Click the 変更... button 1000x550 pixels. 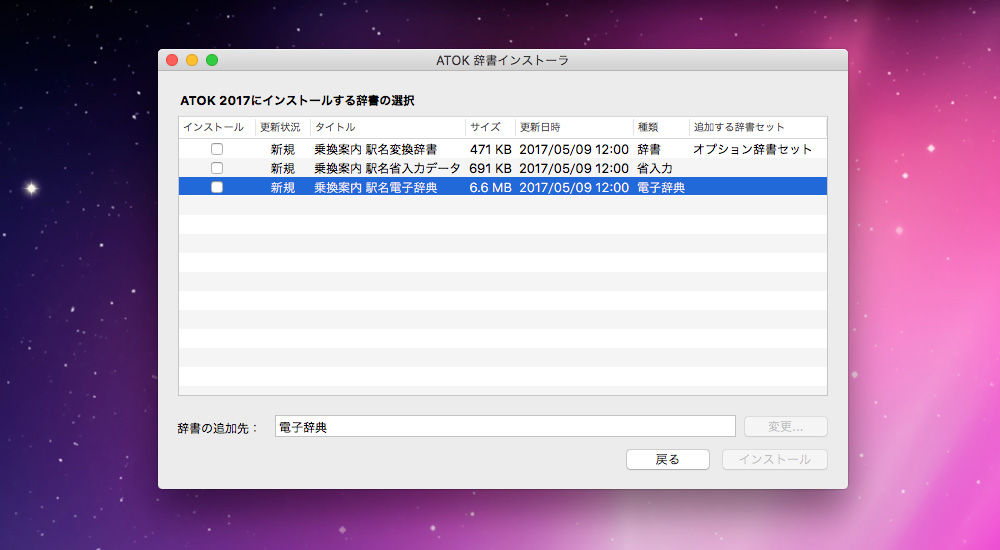pyautogui.click(x=786, y=427)
